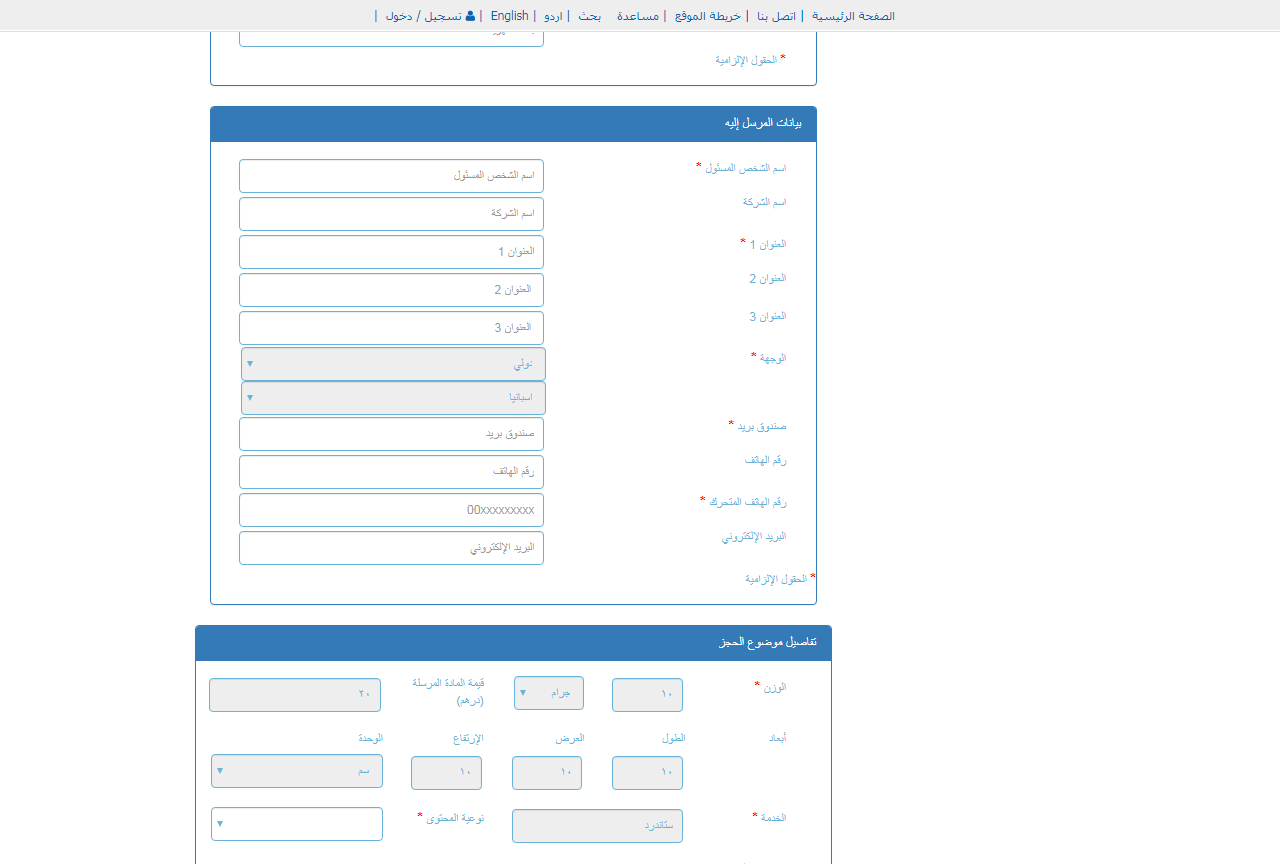Open the site map (خريطة الموقع) page
Viewport: 1280px width, 864px height.
point(705,16)
